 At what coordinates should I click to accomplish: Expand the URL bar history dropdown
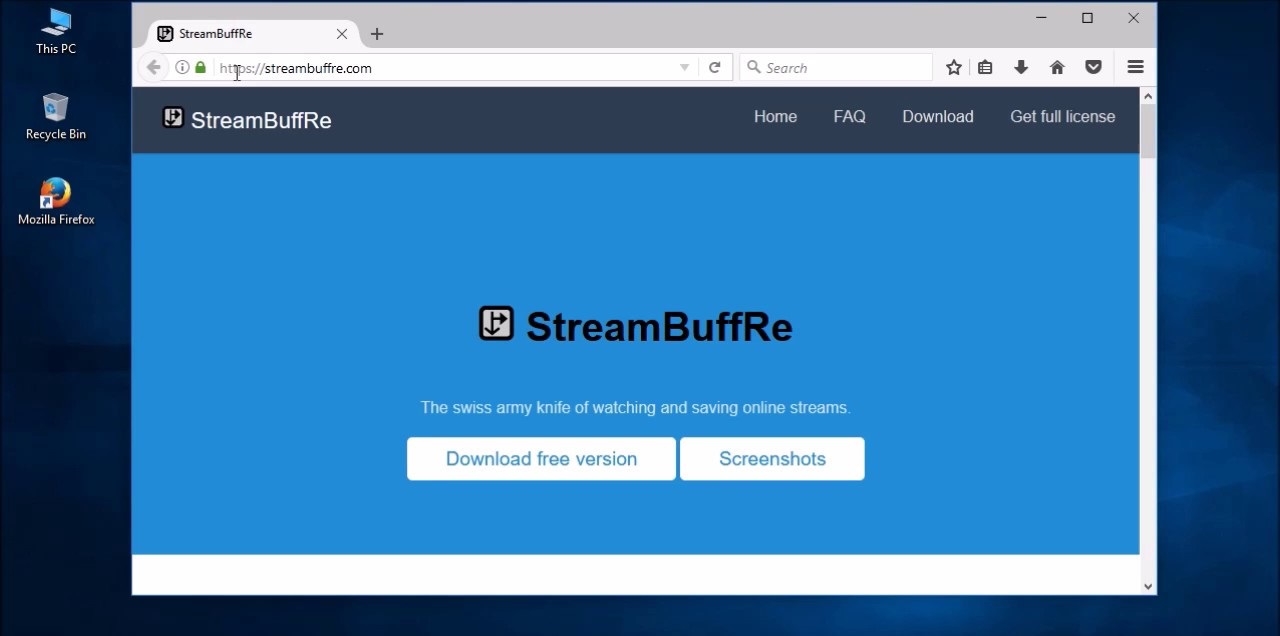pos(684,68)
